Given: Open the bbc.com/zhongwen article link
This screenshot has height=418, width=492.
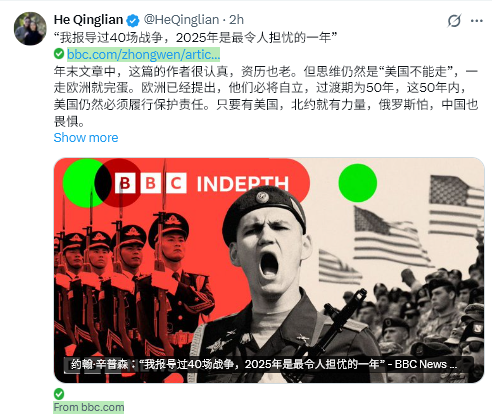Looking at the screenshot, I should pos(143,54).
